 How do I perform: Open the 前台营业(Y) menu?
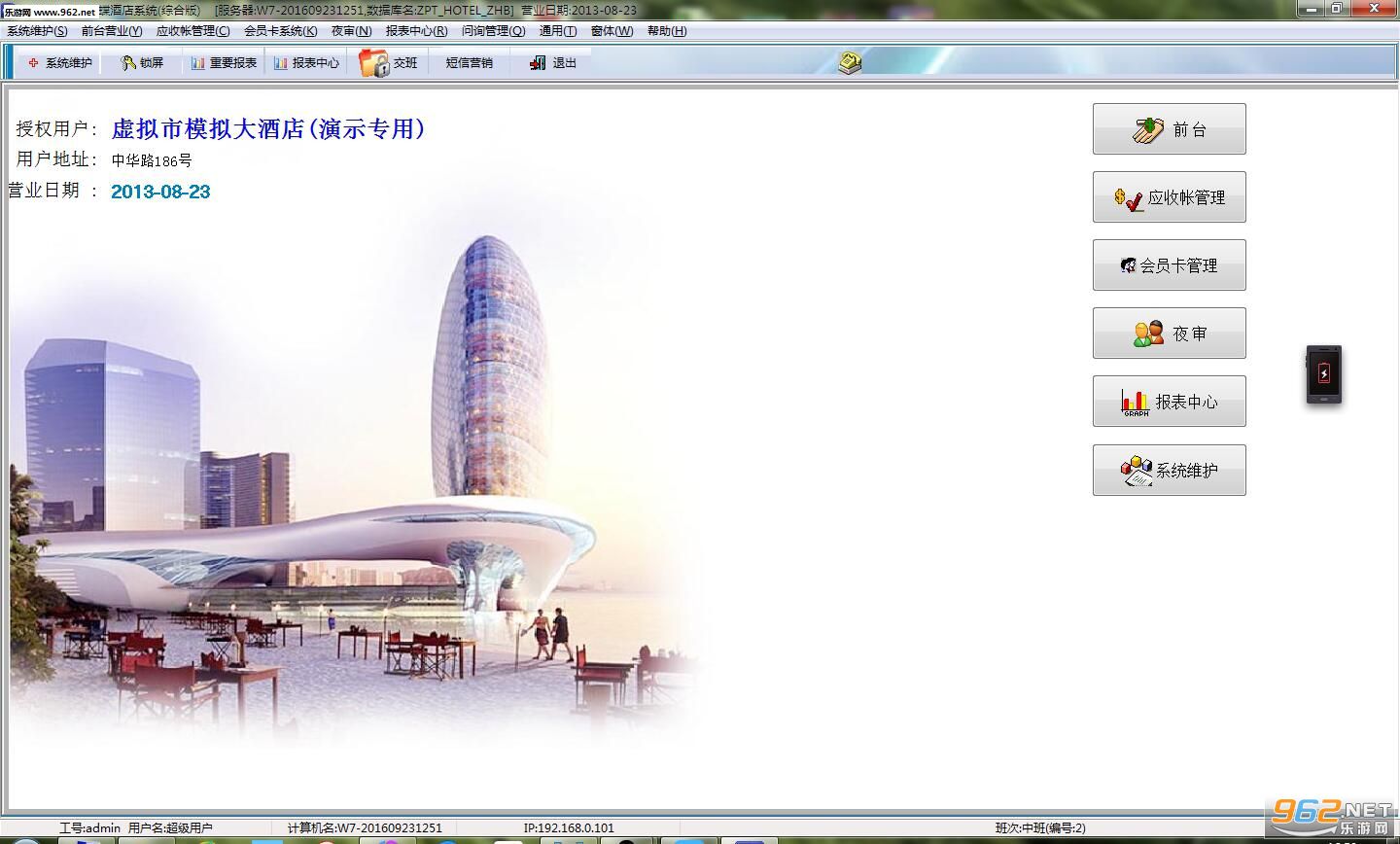[112, 31]
